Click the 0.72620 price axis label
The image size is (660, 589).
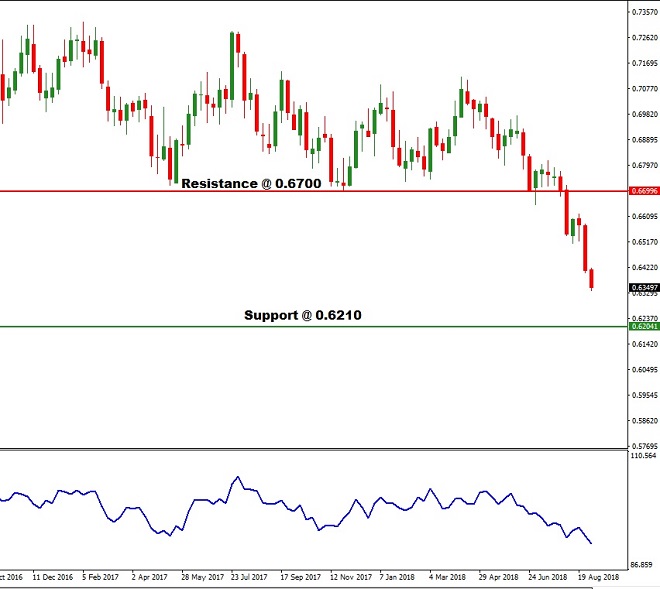pyautogui.click(x=644, y=37)
